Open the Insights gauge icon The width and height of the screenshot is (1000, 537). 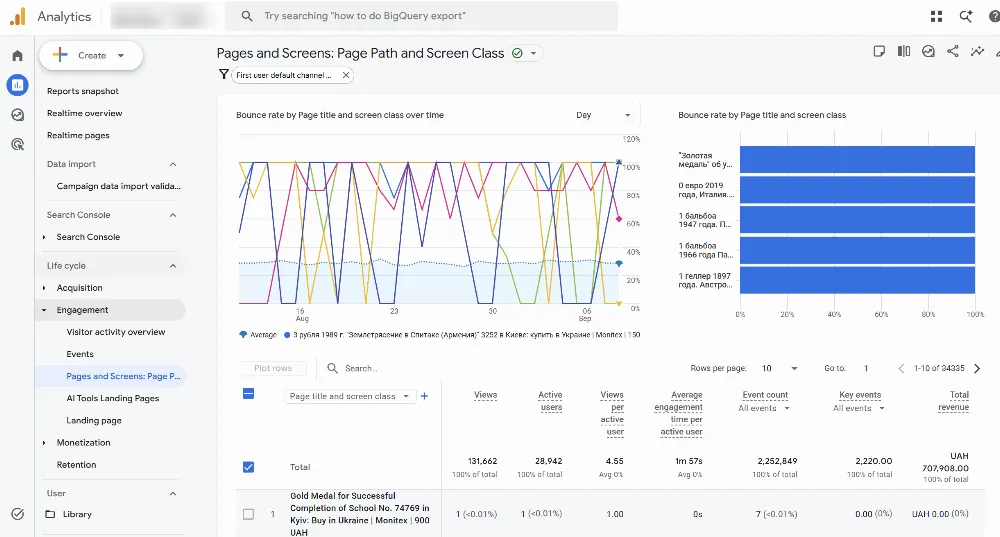click(928, 52)
